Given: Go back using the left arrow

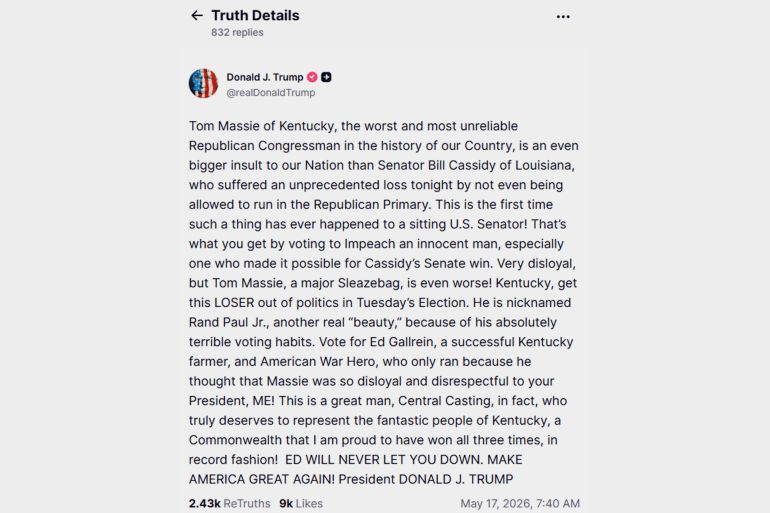Looking at the screenshot, I should (x=196, y=16).
